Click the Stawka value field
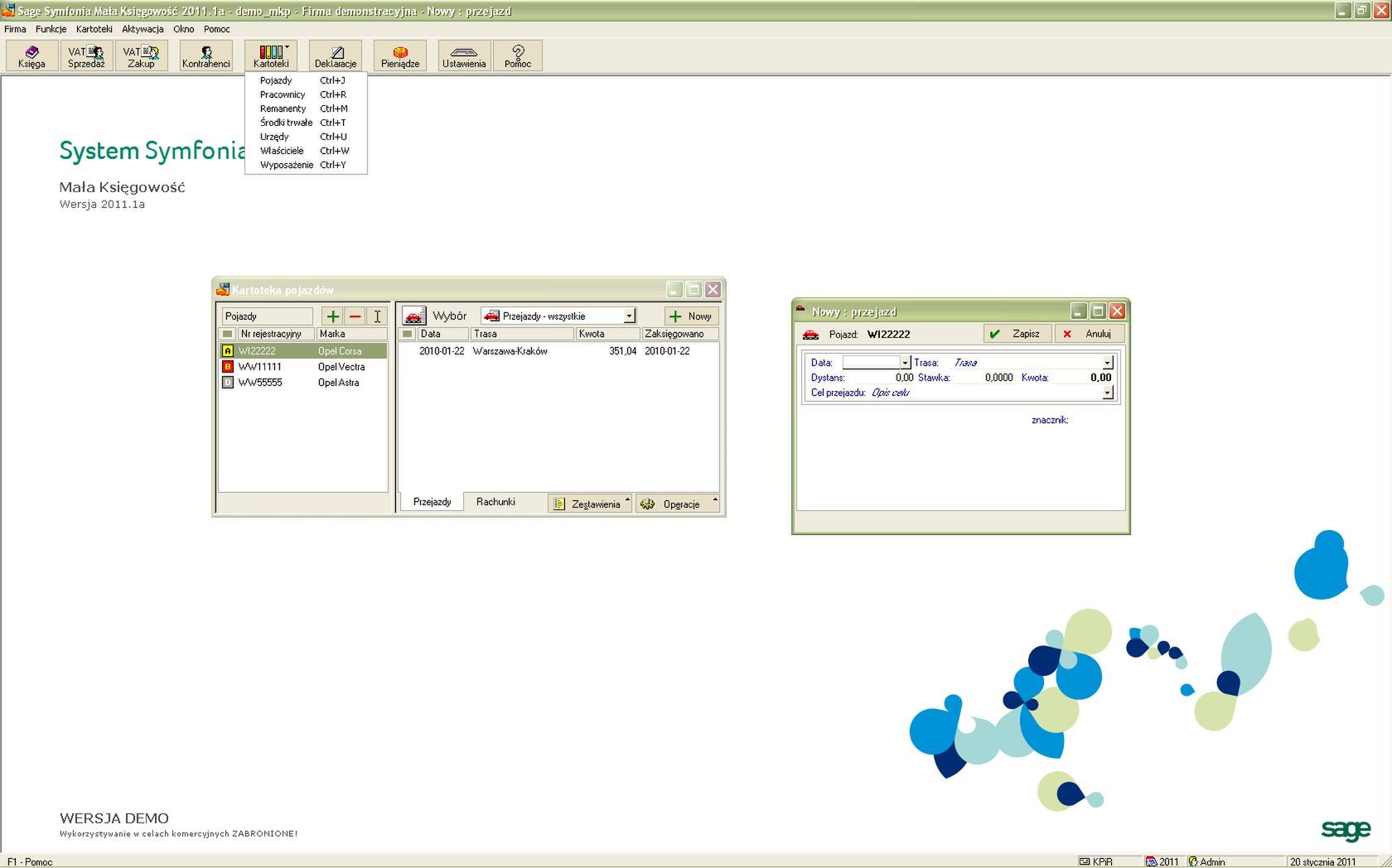Viewport: 1392px width, 868px height. (983, 378)
